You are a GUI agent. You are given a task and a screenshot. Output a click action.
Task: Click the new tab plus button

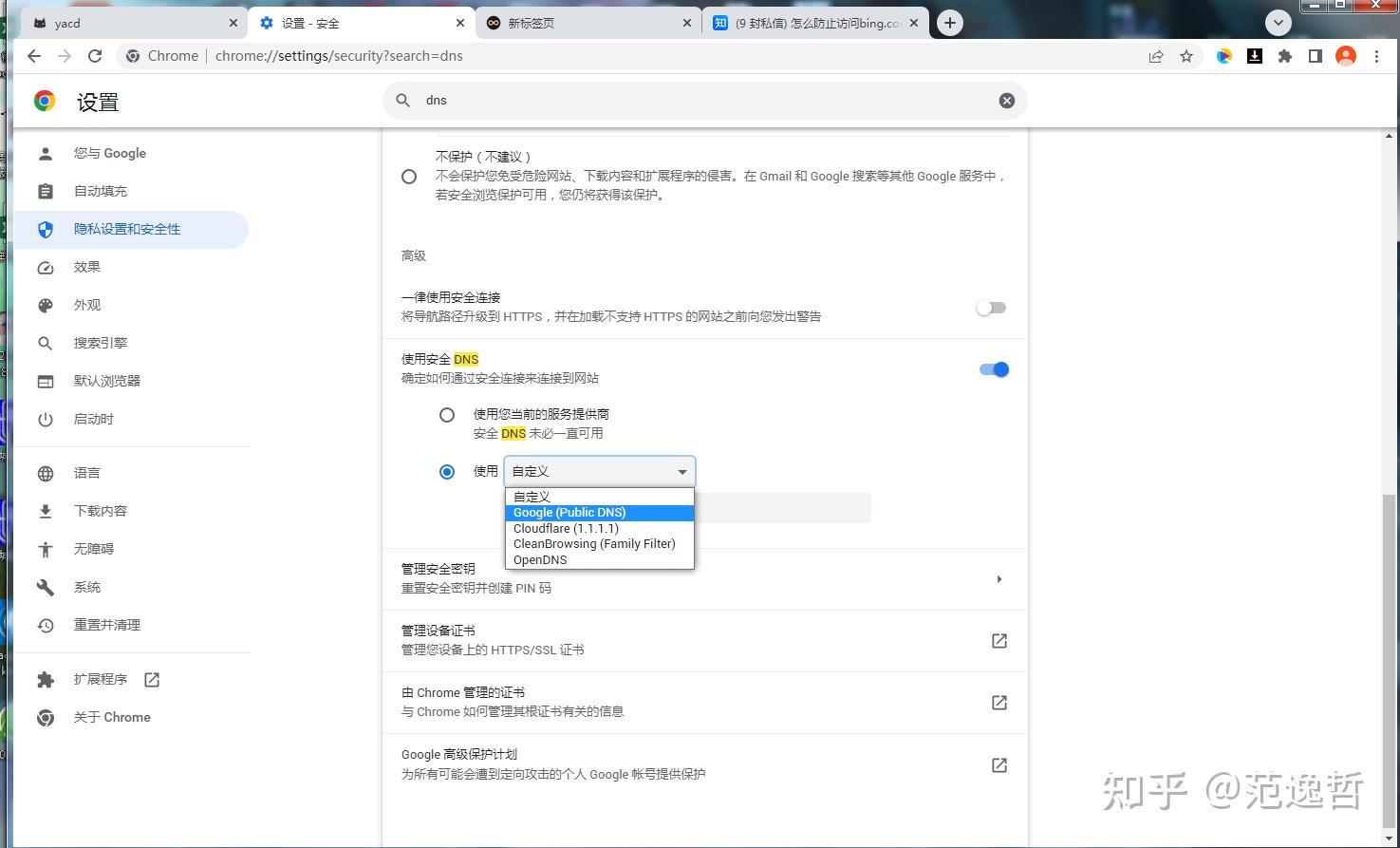click(x=950, y=23)
